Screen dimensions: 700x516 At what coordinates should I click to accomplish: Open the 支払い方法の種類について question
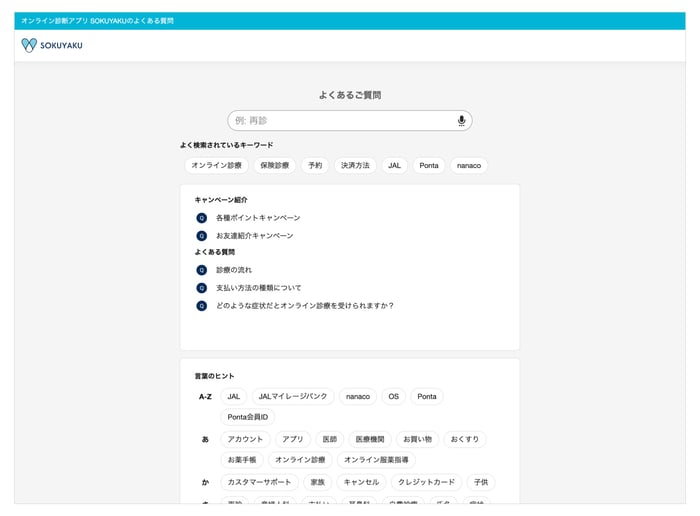[x=258, y=288]
